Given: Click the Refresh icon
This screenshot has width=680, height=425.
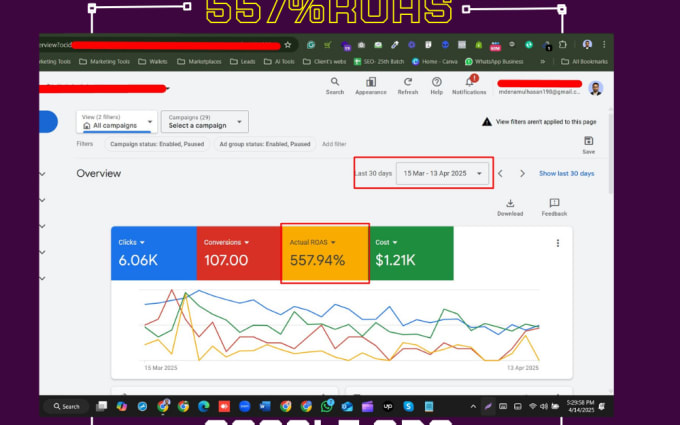Looking at the screenshot, I should 408,82.
